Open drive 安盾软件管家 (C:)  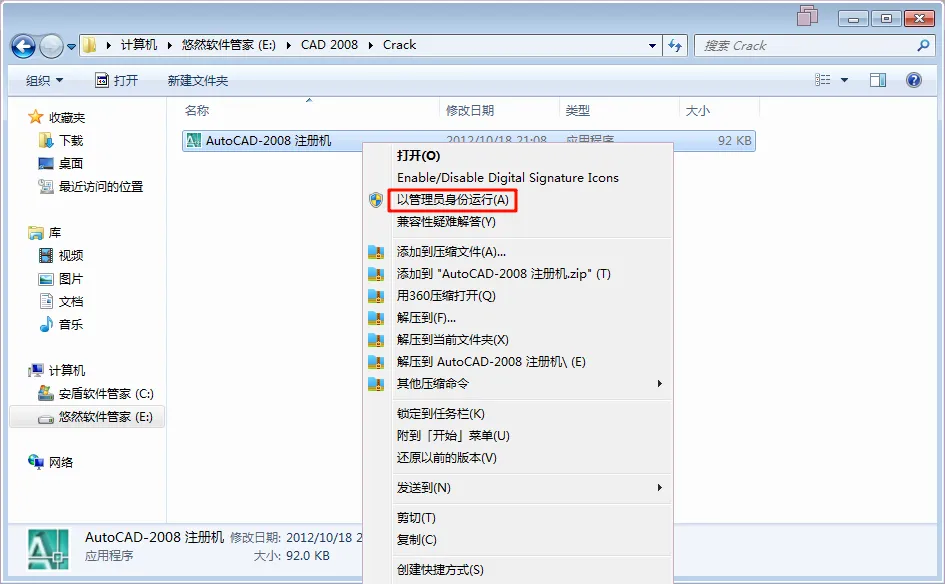point(96,394)
